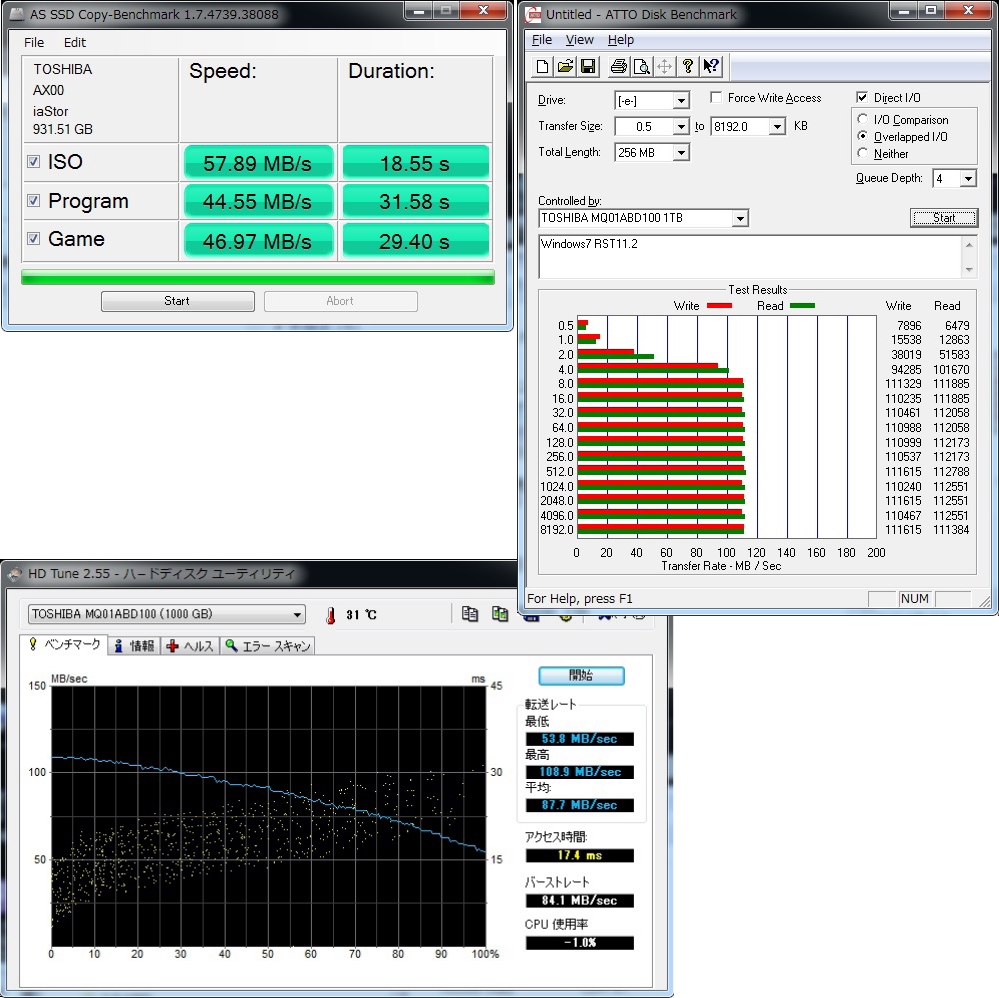Switch to the 情報 tab in HD Tune
This screenshot has height=998, width=999.
click(x=134, y=646)
